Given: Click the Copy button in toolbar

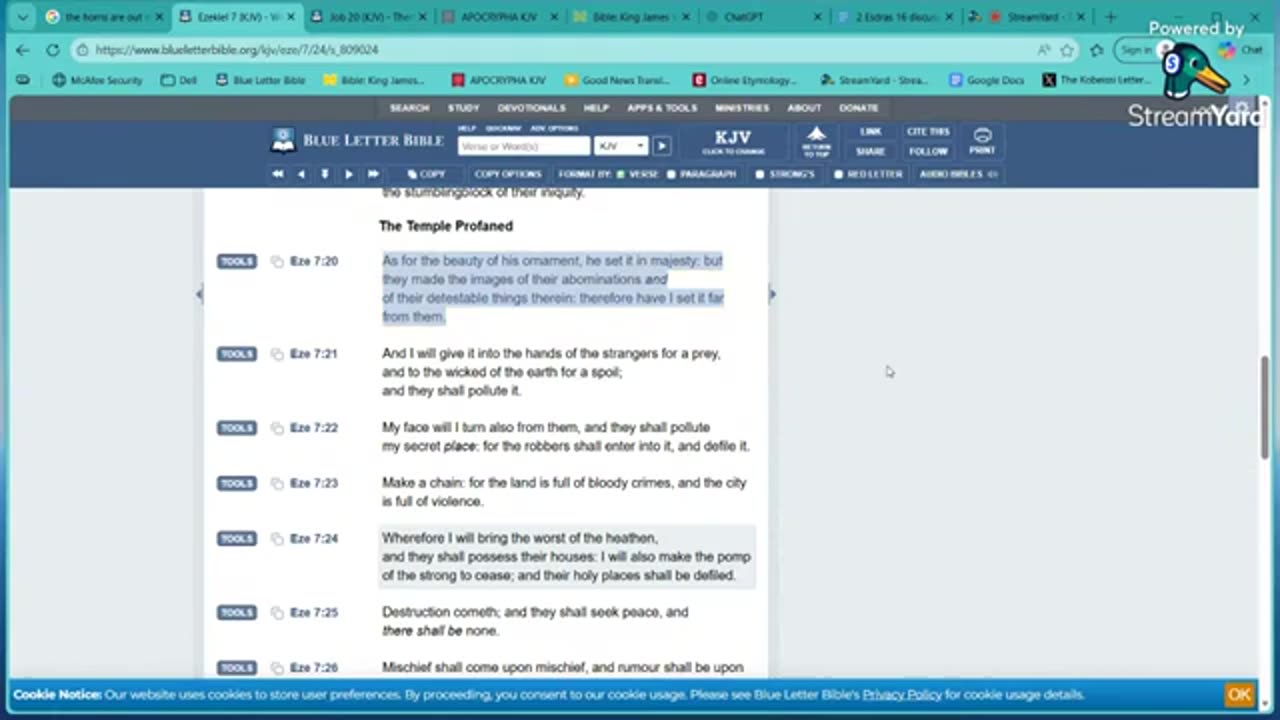Looking at the screenshot, I should [x=426, y=174].
